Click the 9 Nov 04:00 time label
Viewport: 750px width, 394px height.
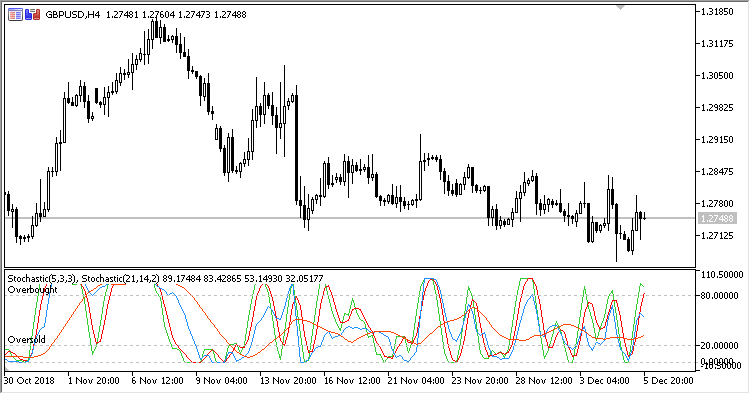[x=221, y=381]
